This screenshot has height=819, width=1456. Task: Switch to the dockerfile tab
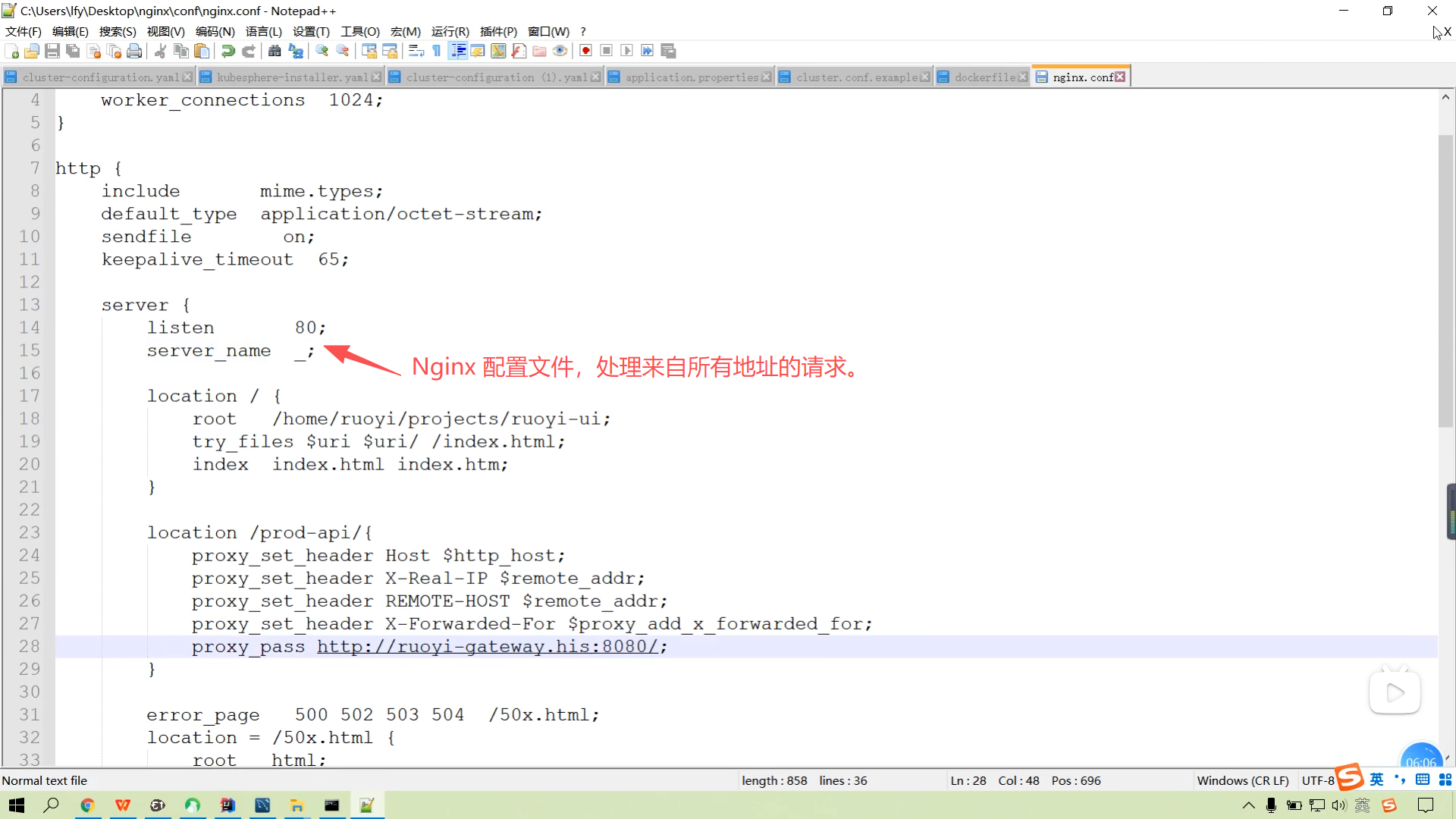984,77
